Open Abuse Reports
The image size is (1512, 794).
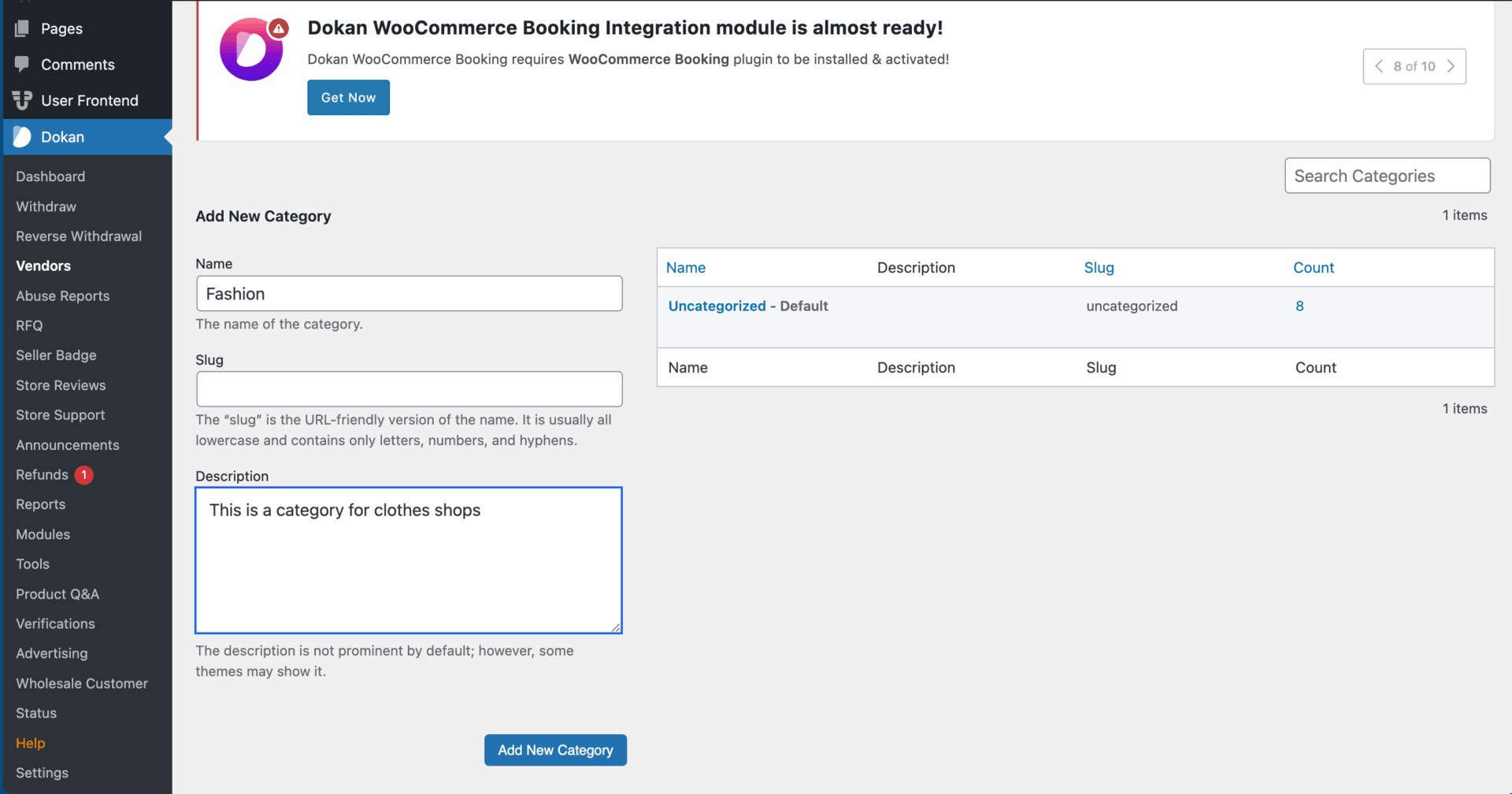point(62,296)
